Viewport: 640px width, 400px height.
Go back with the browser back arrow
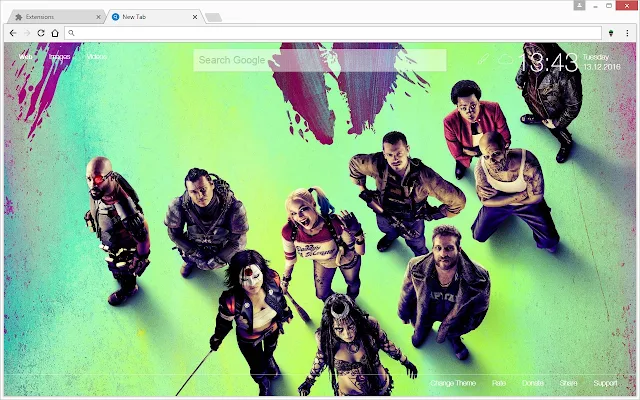(x=13, y=33)
